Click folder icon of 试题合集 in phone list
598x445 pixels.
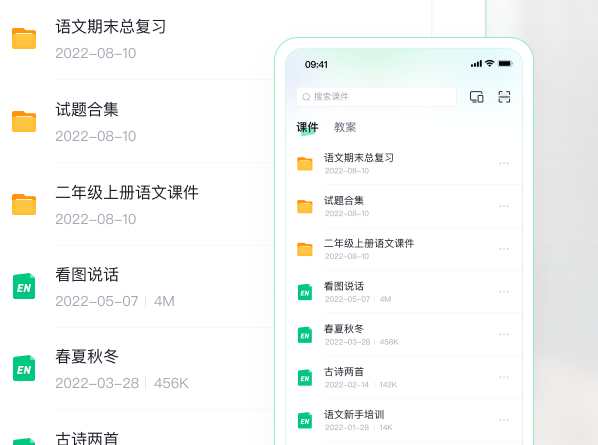tap(305, 206)
